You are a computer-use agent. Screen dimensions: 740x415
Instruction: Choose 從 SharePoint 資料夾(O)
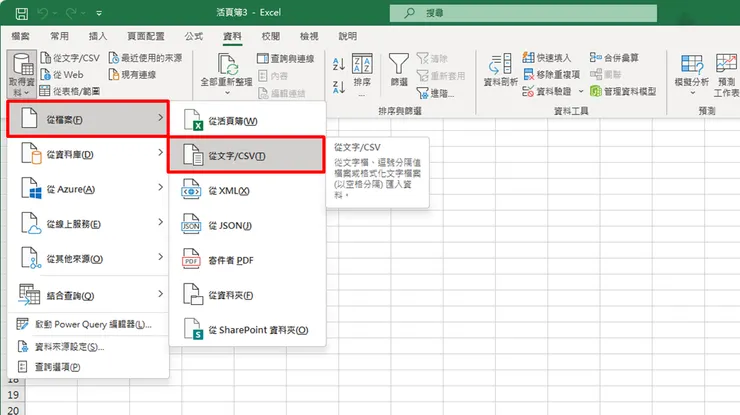(x=247, y=330)
